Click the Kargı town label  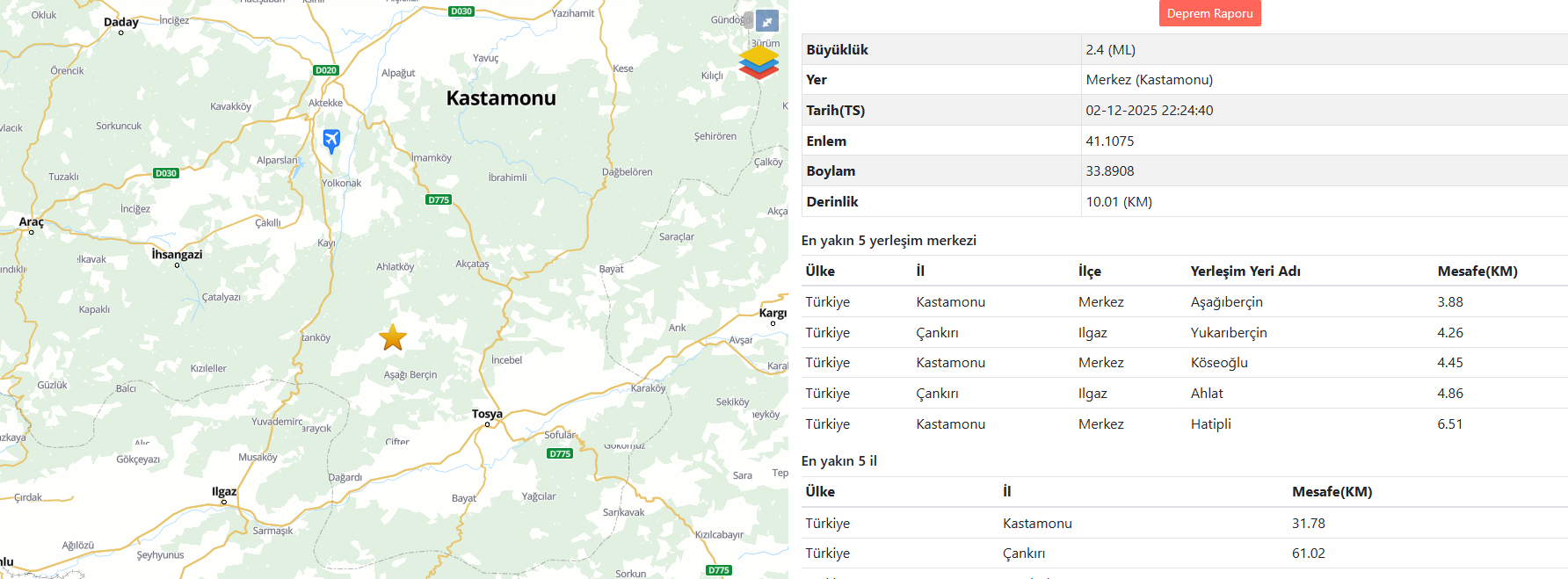pyautogui.click(x=773, y=313)
